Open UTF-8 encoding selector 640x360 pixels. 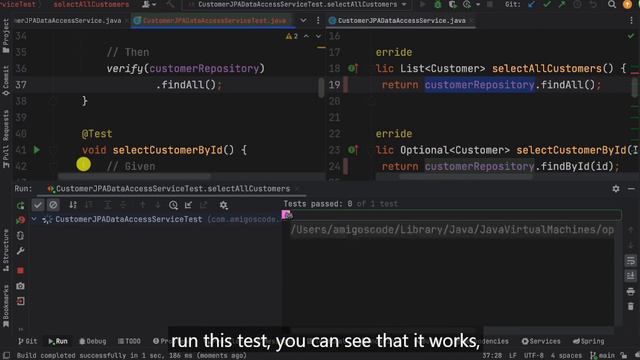tap(533, 356)
